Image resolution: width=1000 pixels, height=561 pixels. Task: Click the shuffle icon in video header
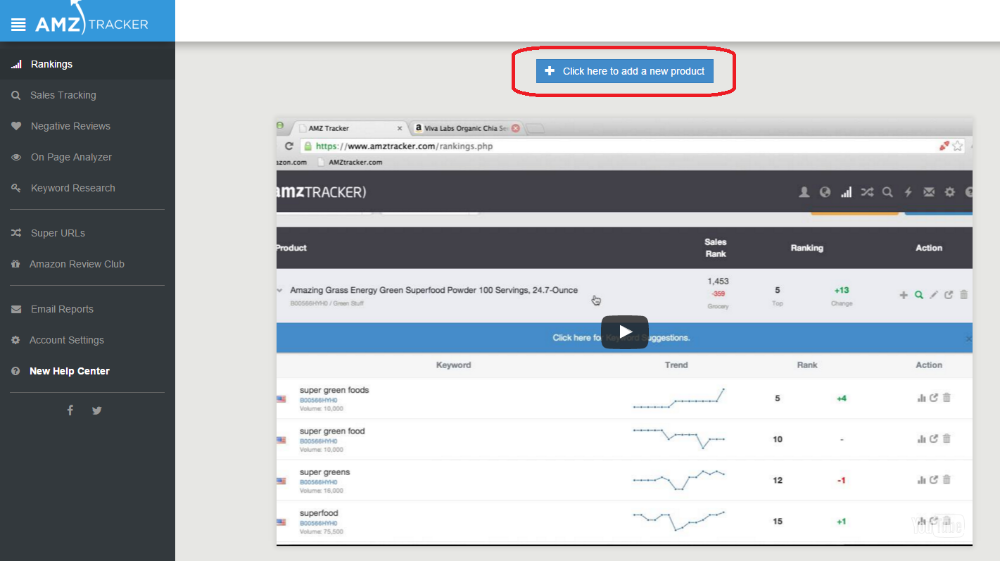[867, 192]
